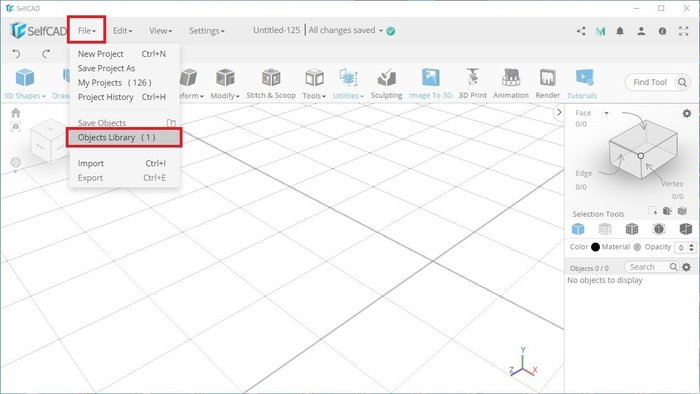Open the Edit menu
700x394 pixels.
[122, 30]
